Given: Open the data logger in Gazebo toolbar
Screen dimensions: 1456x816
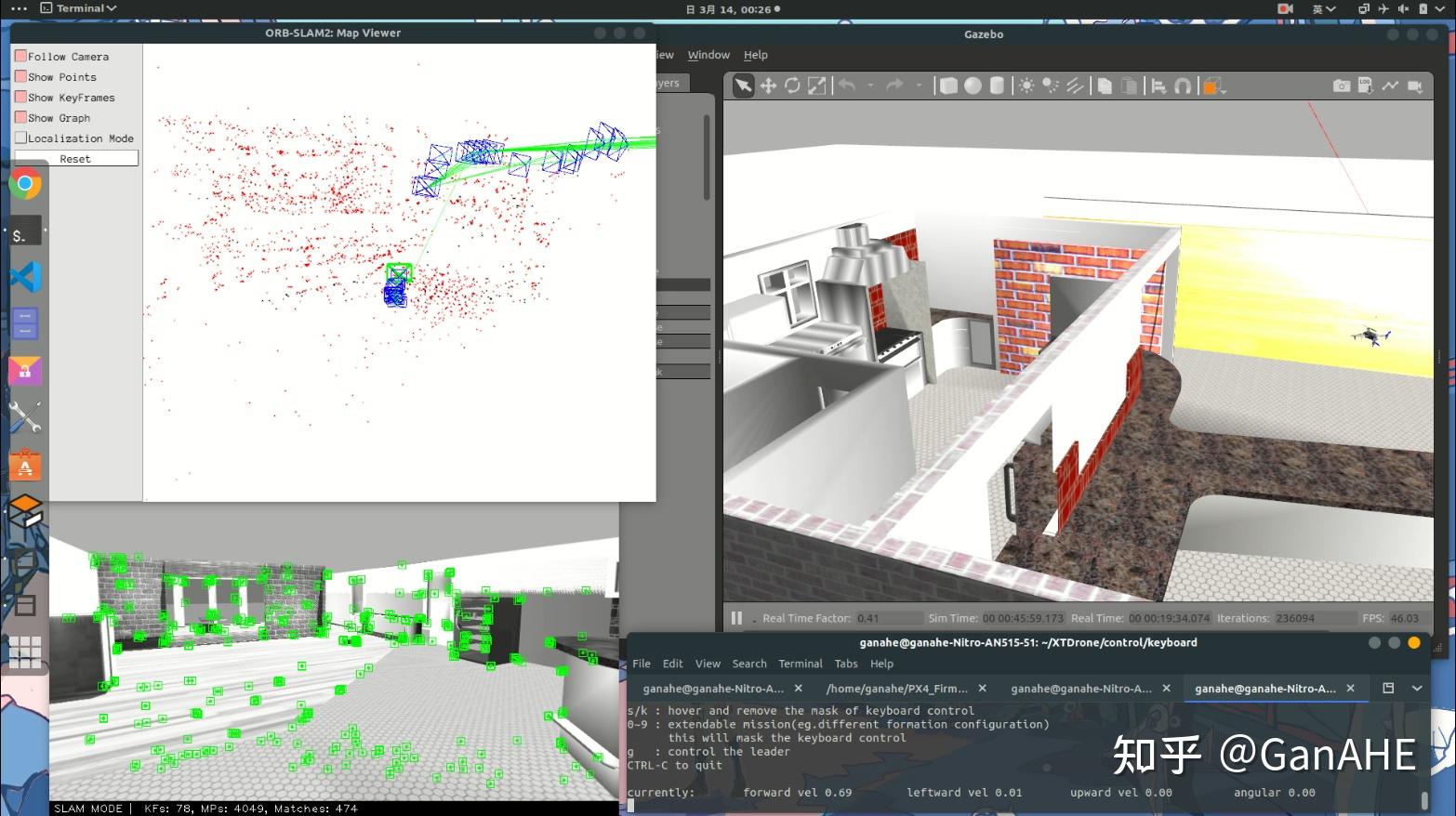Looking at the screenshot, I should tap(1365, 86).
